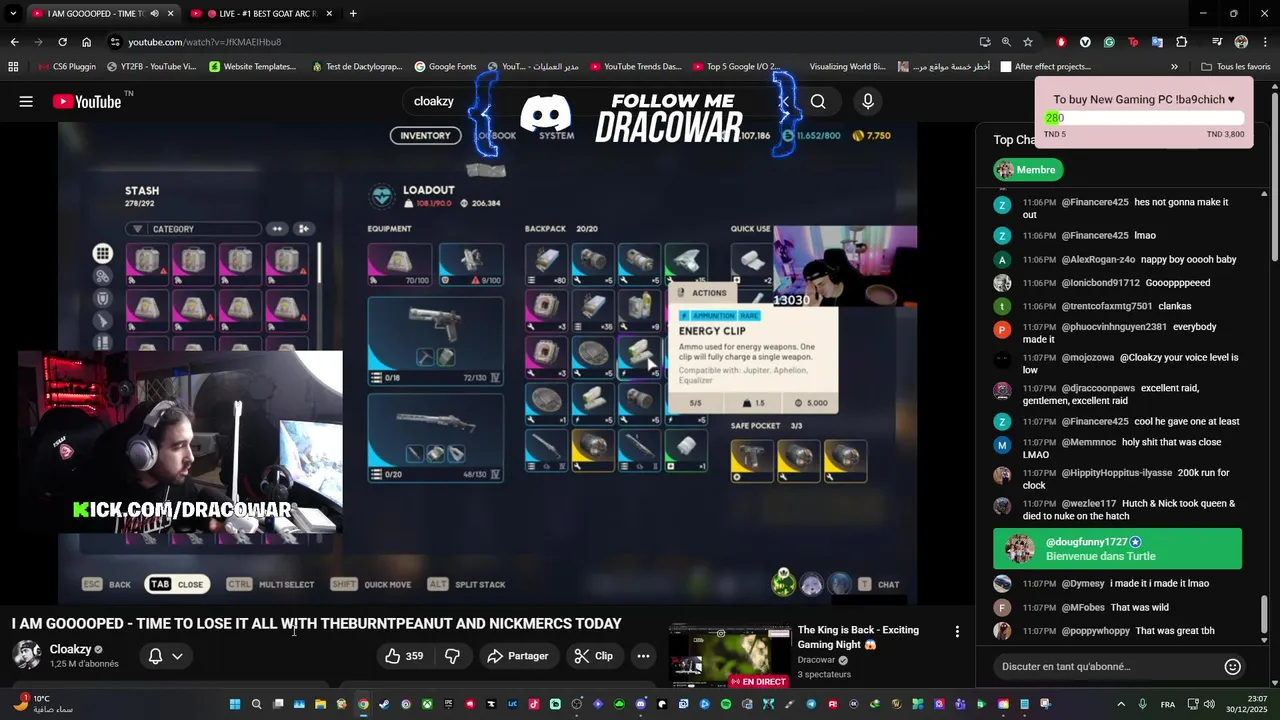Open Windows taskbar search

pos(257,704)
